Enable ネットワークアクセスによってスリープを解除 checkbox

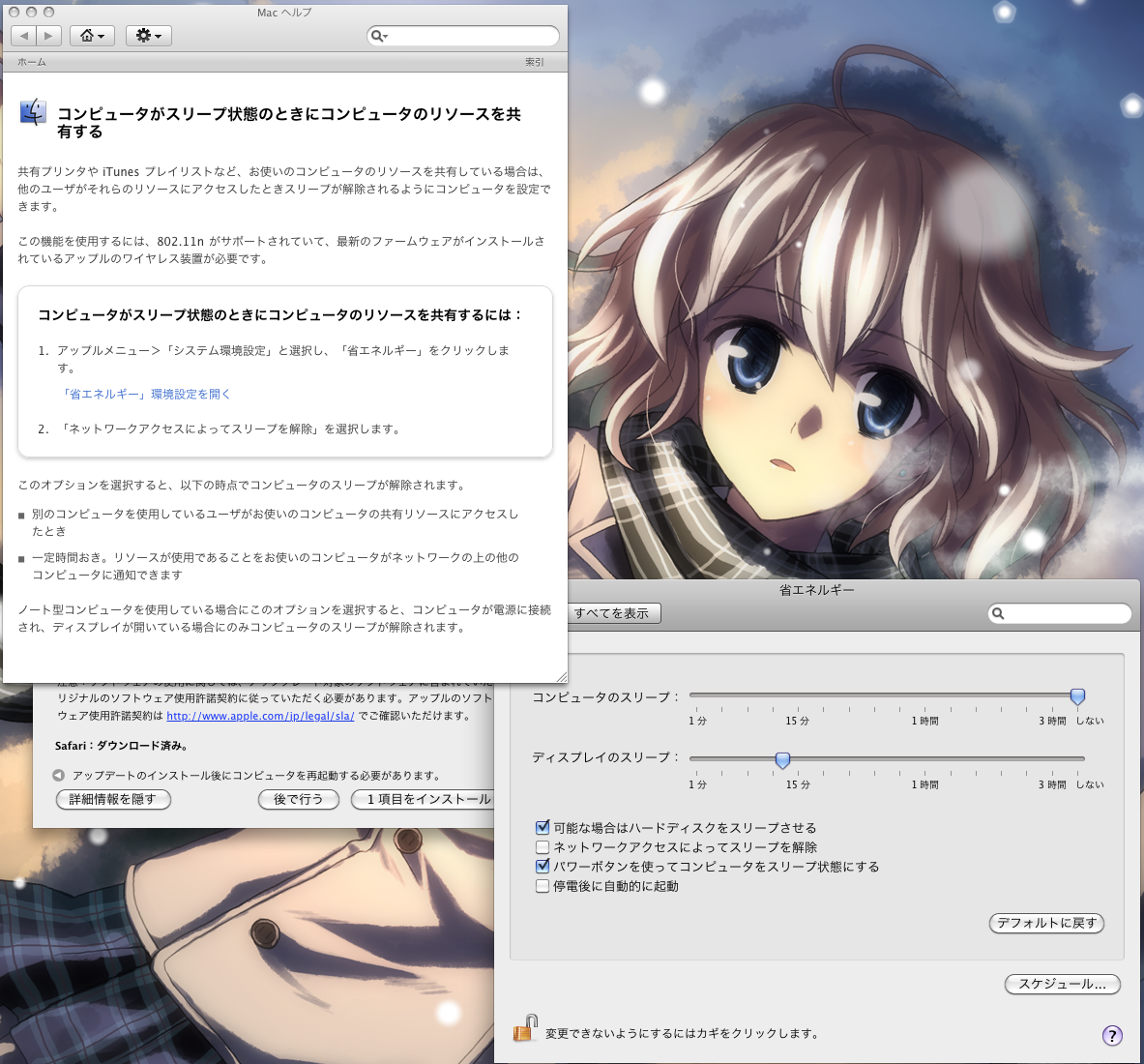coord(543,847)
